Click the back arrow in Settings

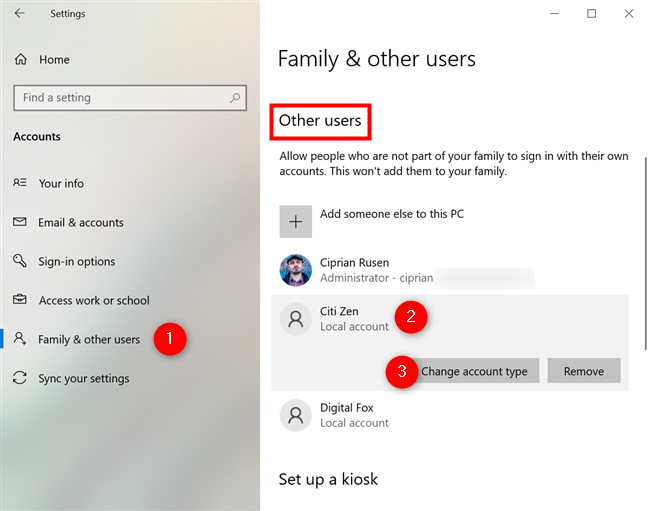click(x=19, y=14)
